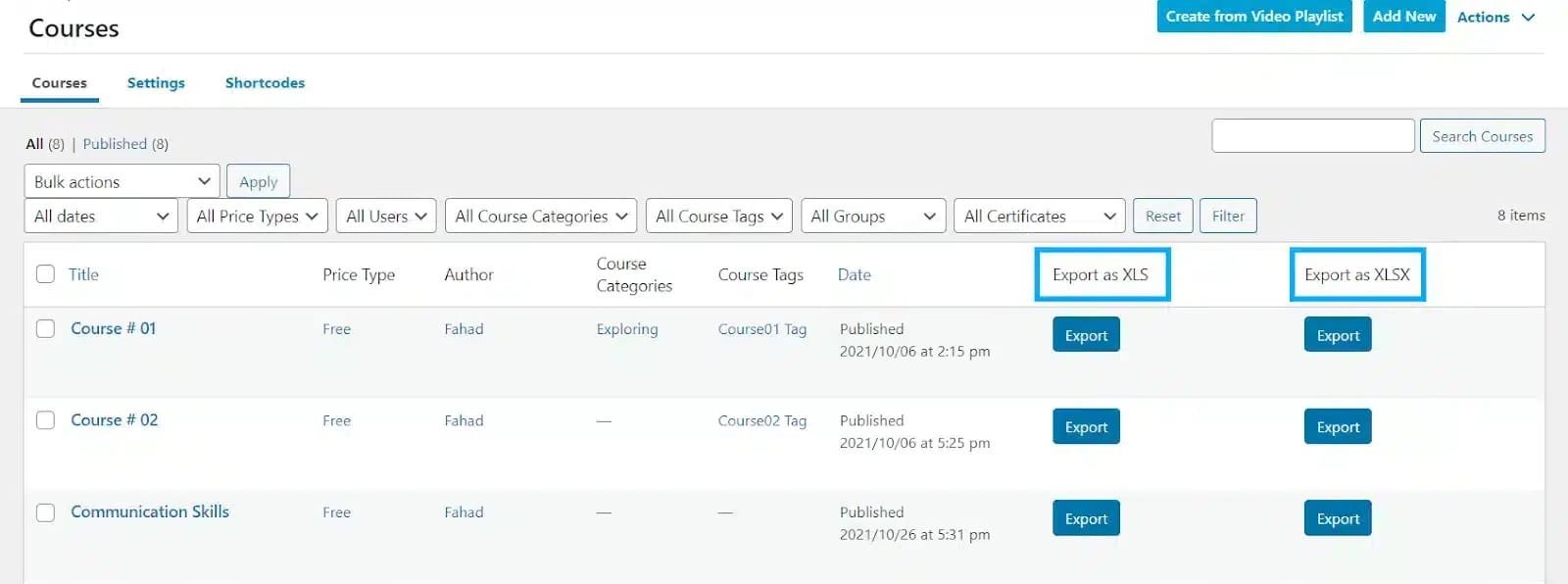
Task: Sort by the Date column header
Action: [855, 275]
